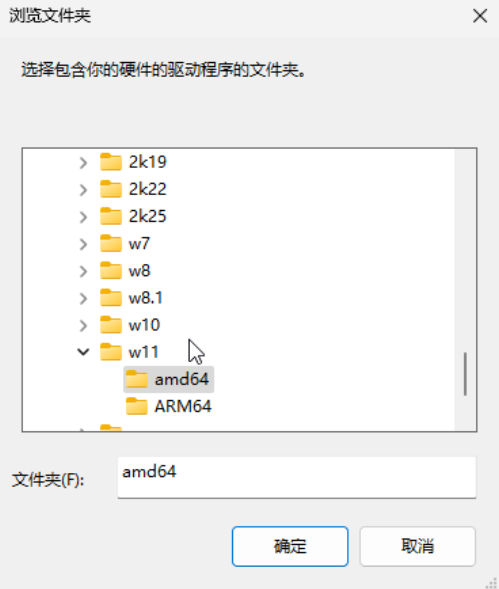Click the ARM64 folder icon
This screenshot has height=589, width=499.
click(136, 406)
